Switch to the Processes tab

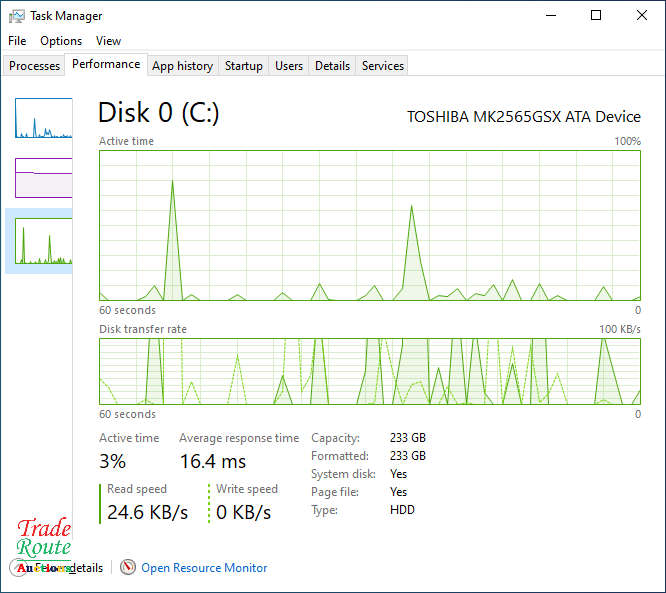(x=35, y=66)
